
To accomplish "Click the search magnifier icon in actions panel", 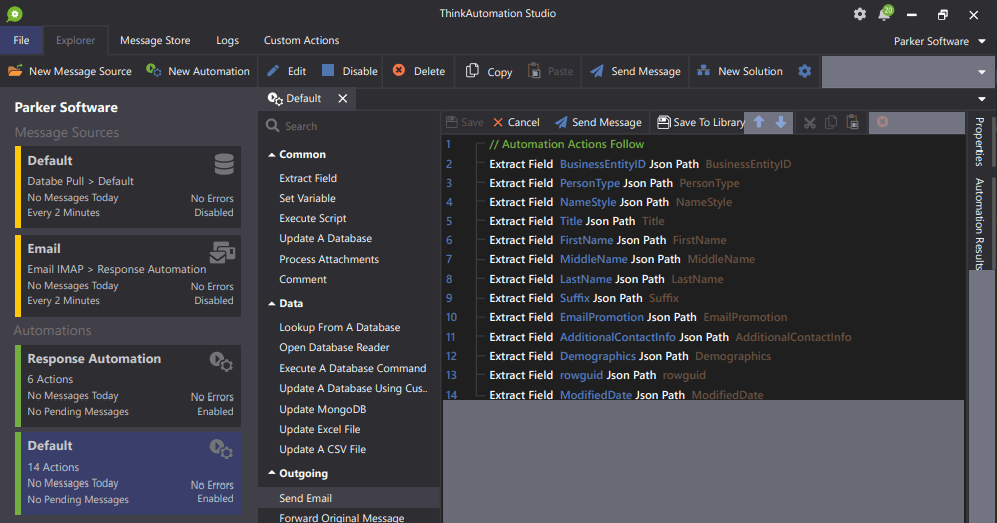I will 273,126.
